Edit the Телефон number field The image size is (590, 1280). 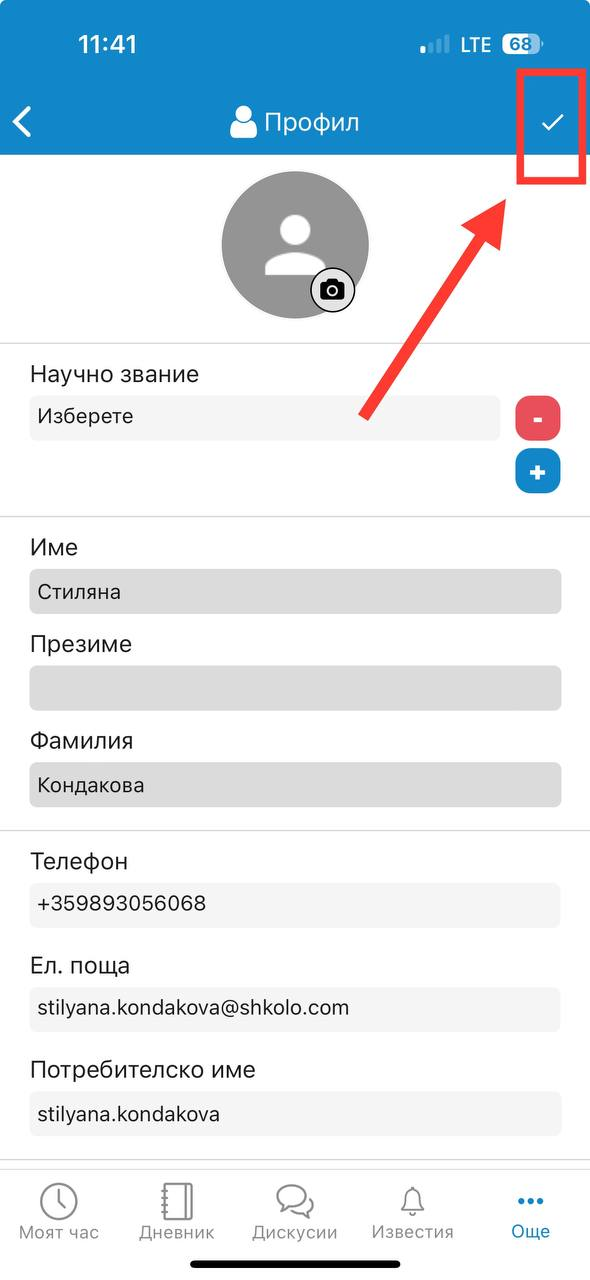[295, 904]
